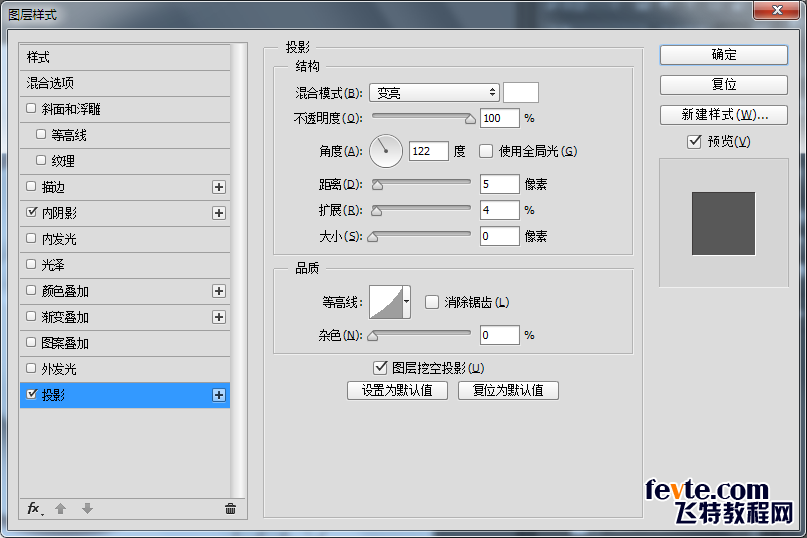Screen dimensions: 807x538
Task: Click the 距离 slider handle
Action: [377, 185]
